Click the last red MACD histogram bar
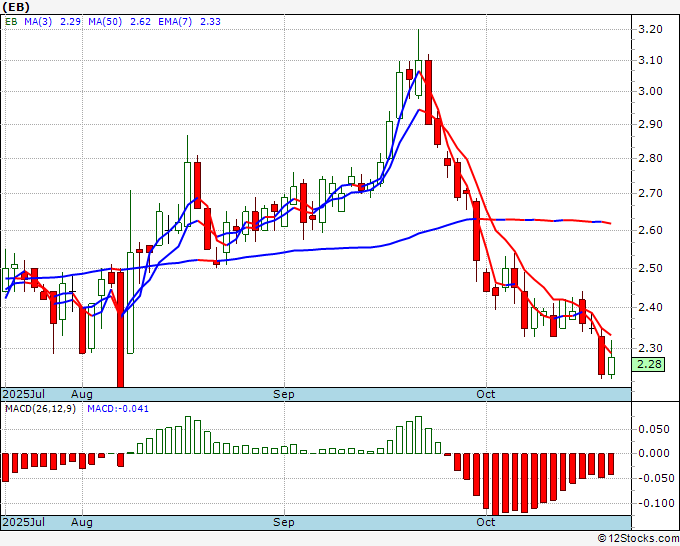680x546 pixels. [x=611, y=464]
